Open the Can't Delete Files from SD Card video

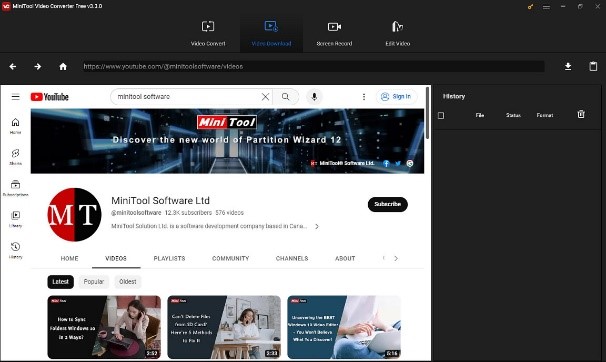[224, 327]
